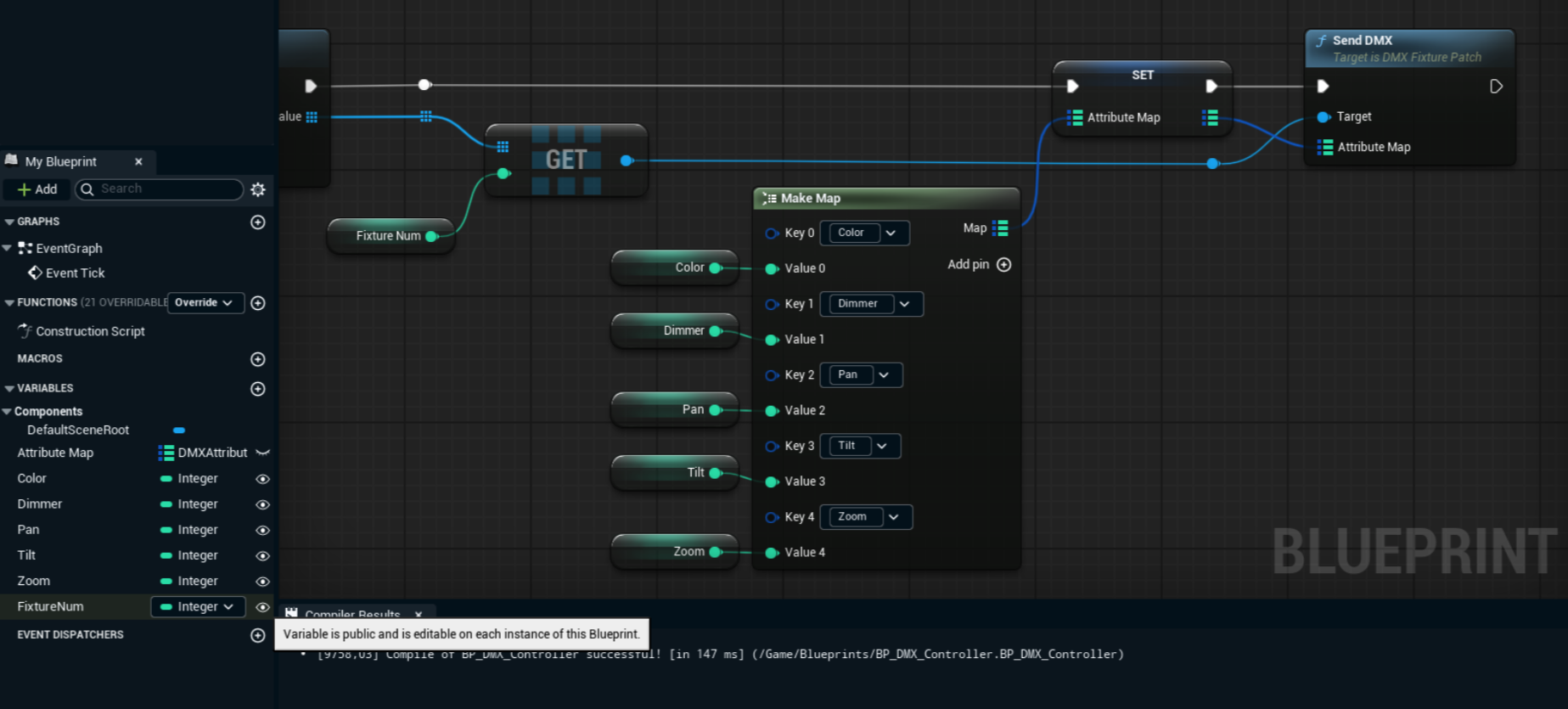Toggle eye icon for the Zoom variable

click(x=263, y=582)
